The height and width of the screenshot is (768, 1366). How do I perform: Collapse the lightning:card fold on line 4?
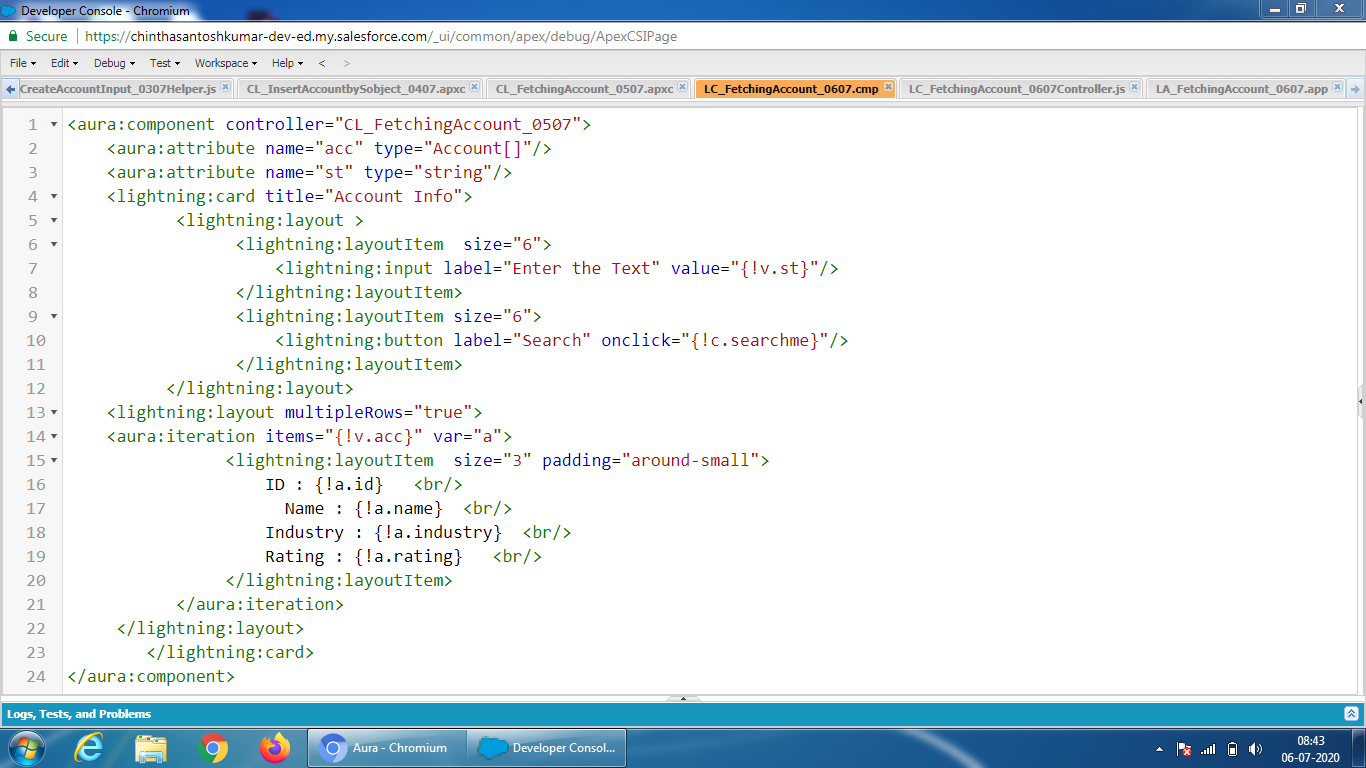pyautogui.click(x=54, y=197)
